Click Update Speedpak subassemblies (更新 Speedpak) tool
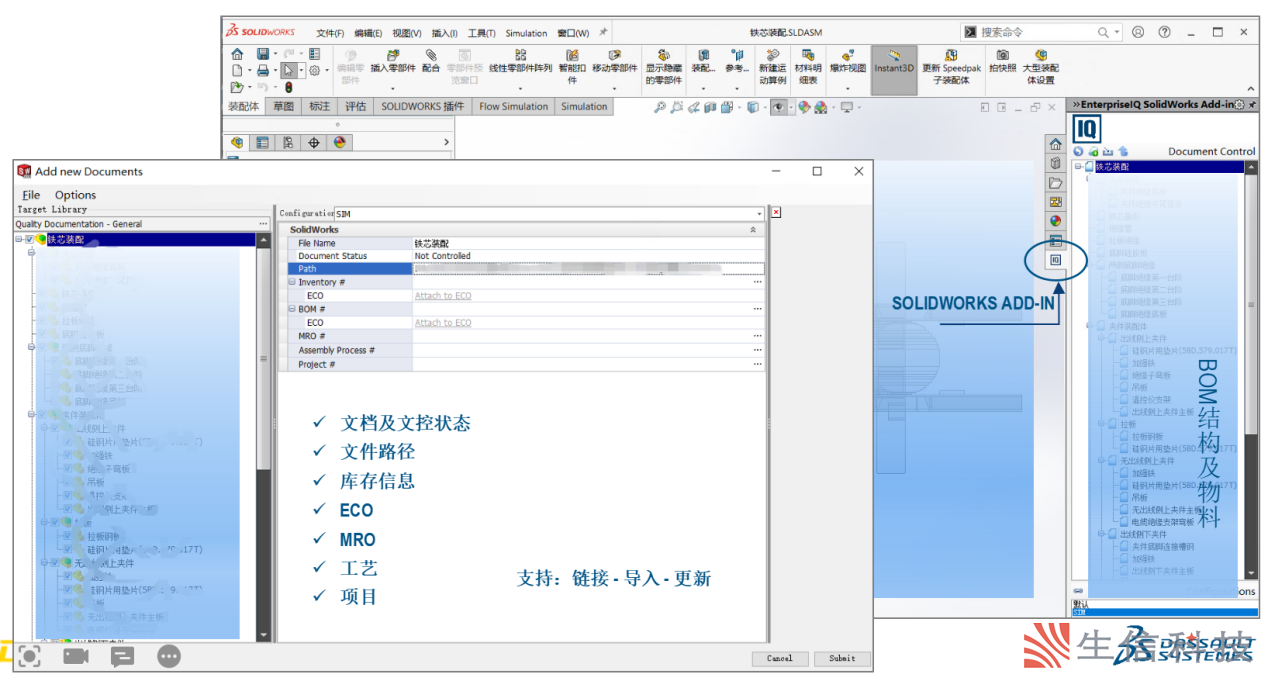This screenshot has height=688, width=1268. coord(951,66)
